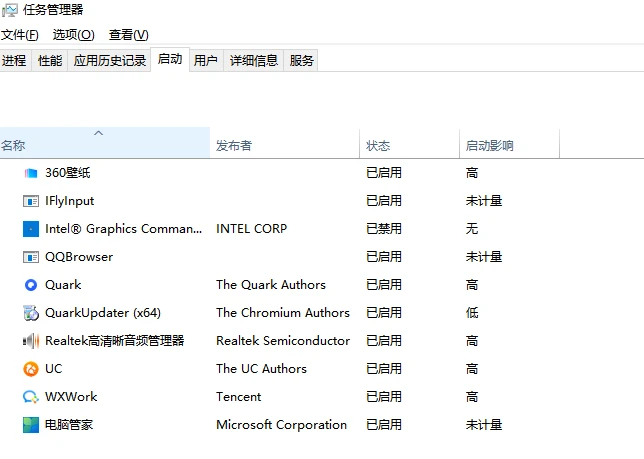Image resolution: width=644 pixels, height=459 pixels.
Task: Click the UC browser orange icon
Action: [31, 369]
